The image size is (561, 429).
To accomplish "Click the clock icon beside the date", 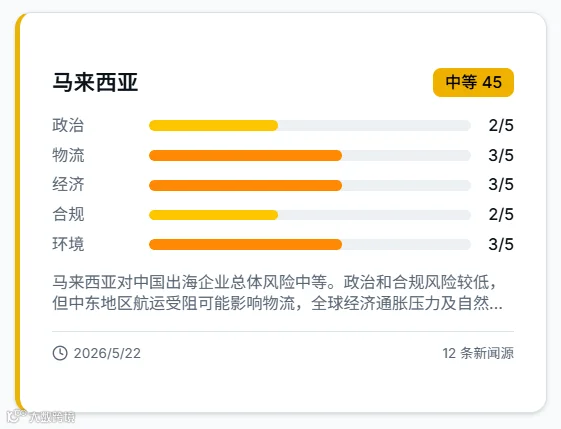I will point(60,353).
